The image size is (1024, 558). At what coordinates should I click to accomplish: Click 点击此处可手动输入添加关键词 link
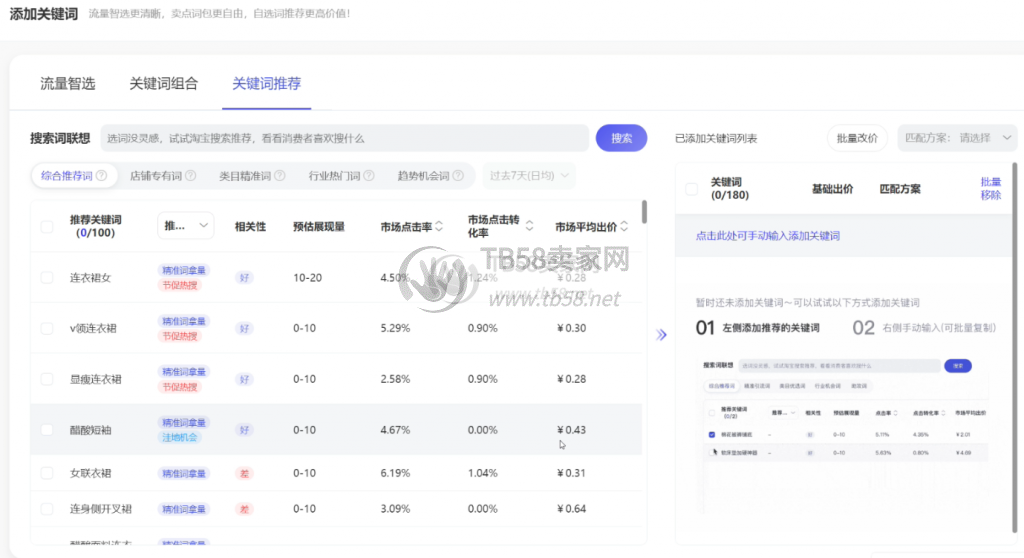tap(767, 236)
